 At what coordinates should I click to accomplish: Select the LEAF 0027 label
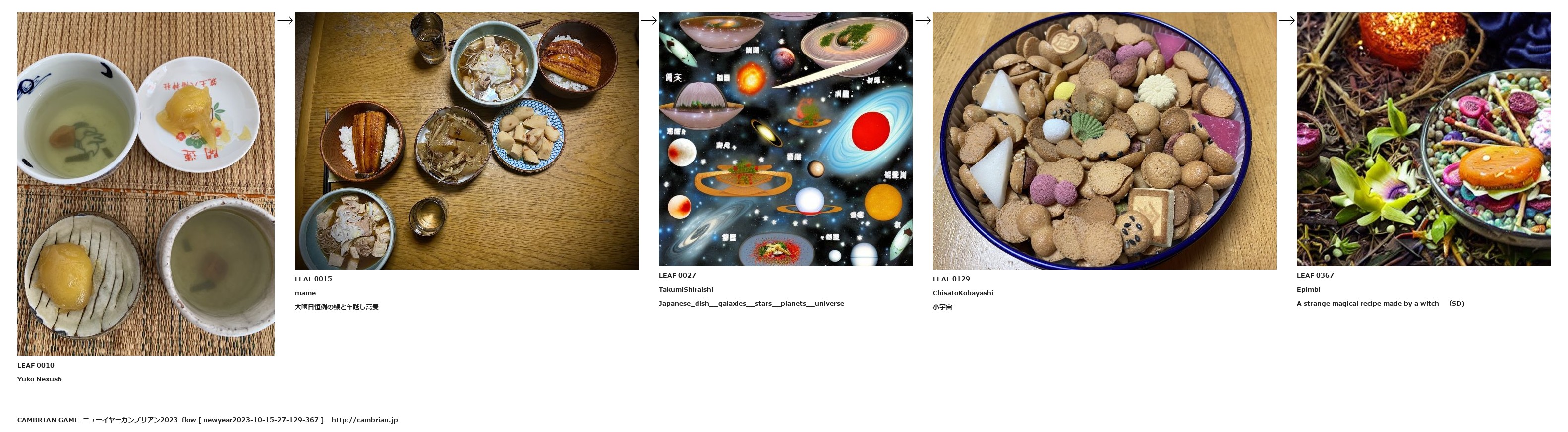click(x=677, y=275)
